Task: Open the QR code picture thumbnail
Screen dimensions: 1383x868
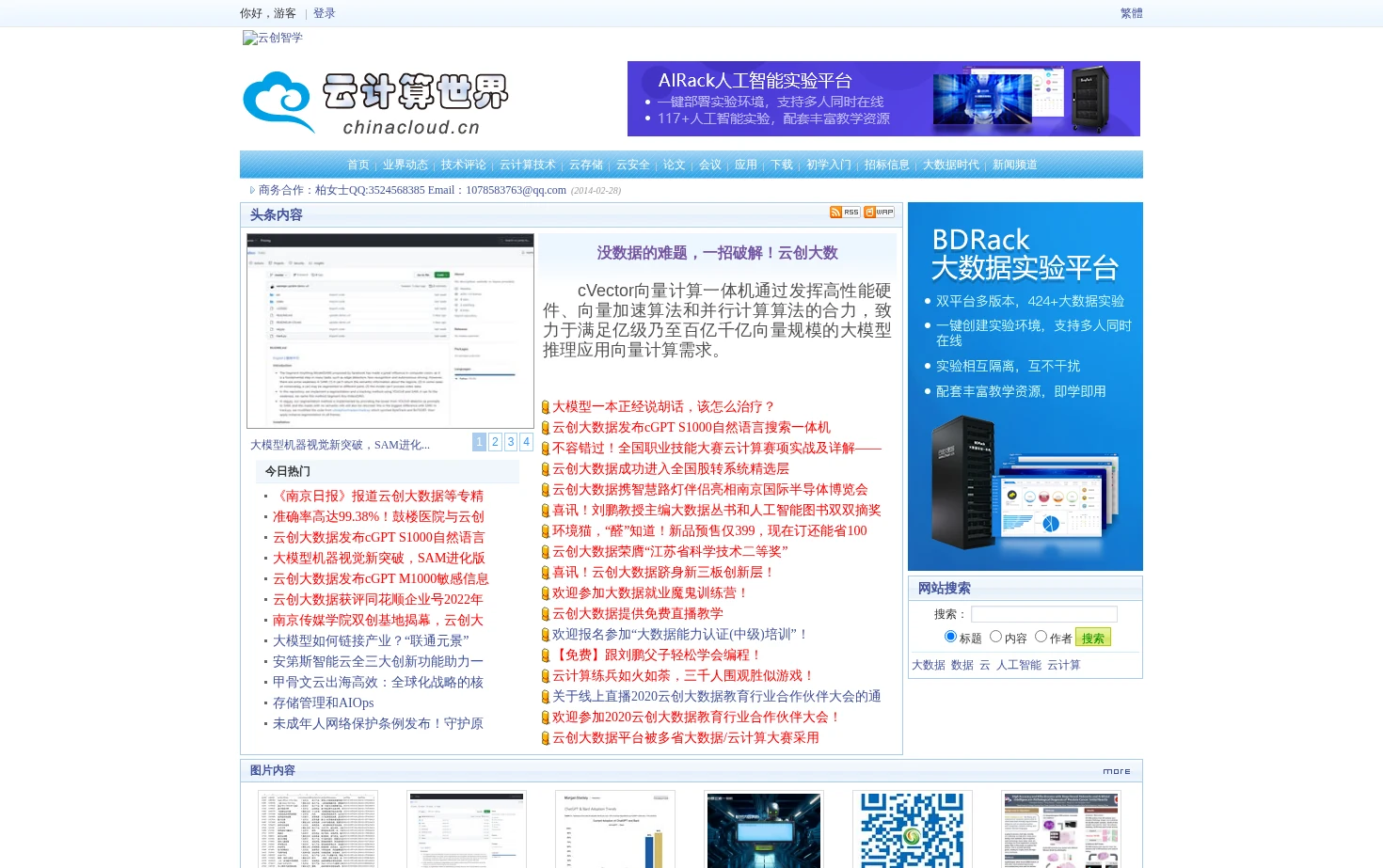Action: pyautogui.click(x=913, y=829)
